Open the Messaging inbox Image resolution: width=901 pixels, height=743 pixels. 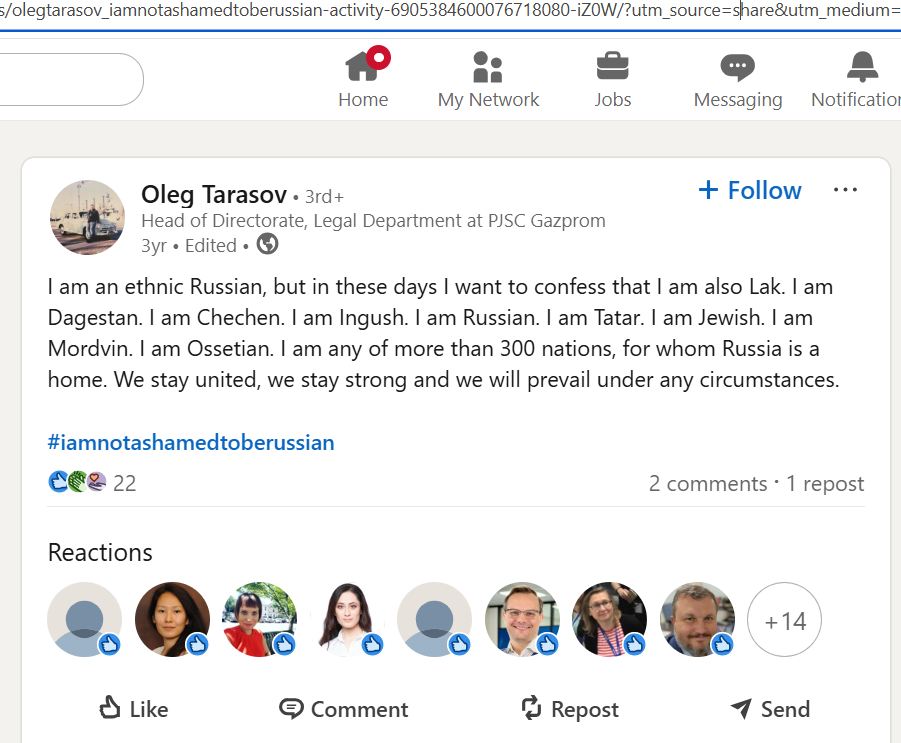click(x=738, y=80)
